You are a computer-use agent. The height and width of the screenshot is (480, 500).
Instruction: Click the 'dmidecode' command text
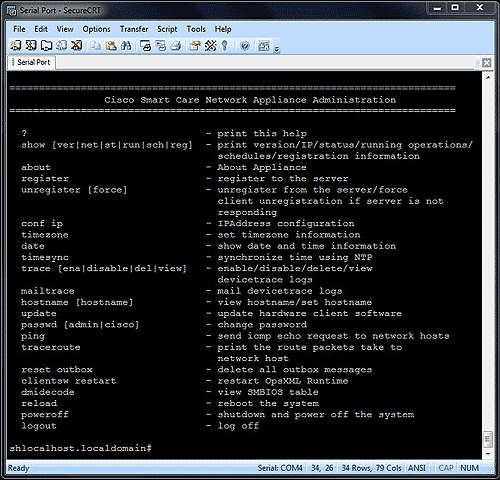tap(48, 392)
